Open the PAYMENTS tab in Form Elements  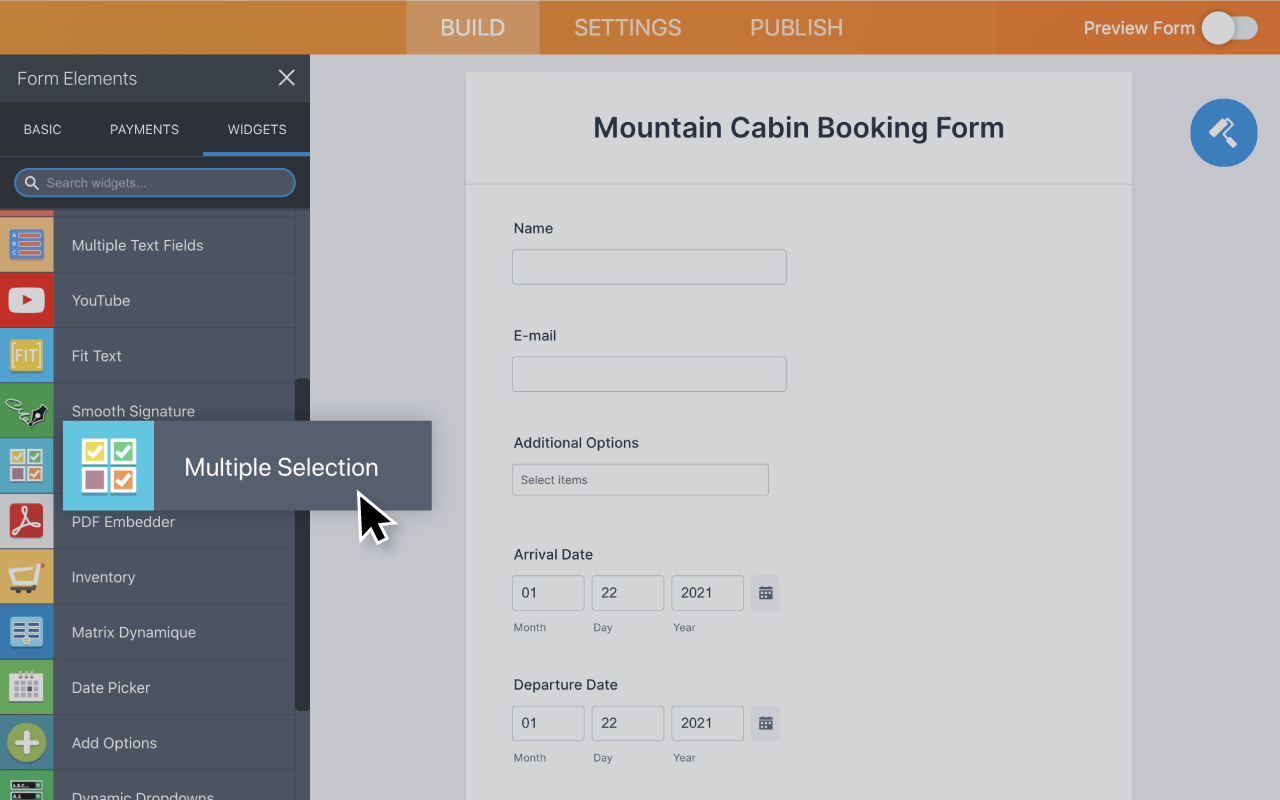(144, 129)
